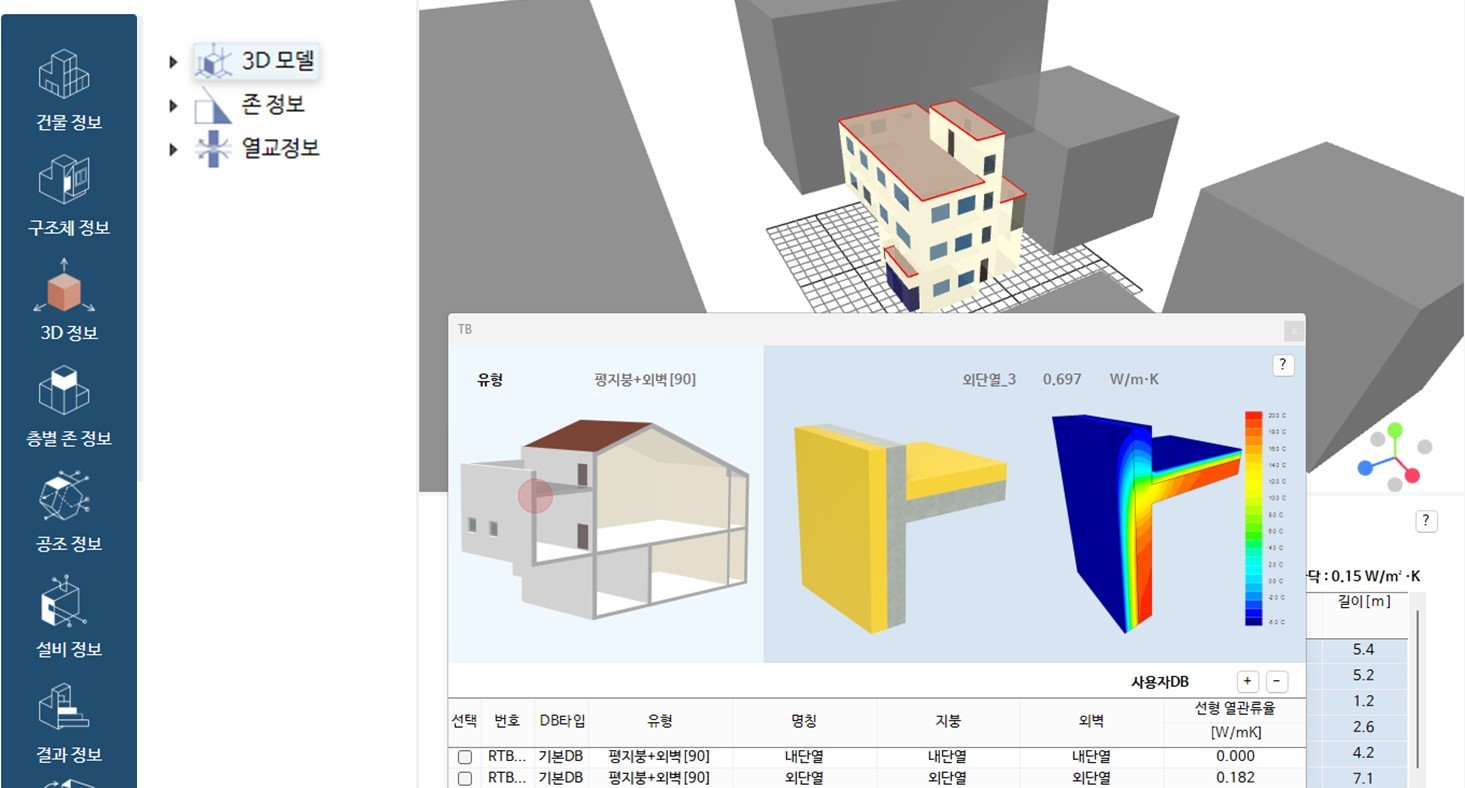Open the 설비 정보 sidebar section
Viewport: 1465px width, 788px height.
coord(69,616)
